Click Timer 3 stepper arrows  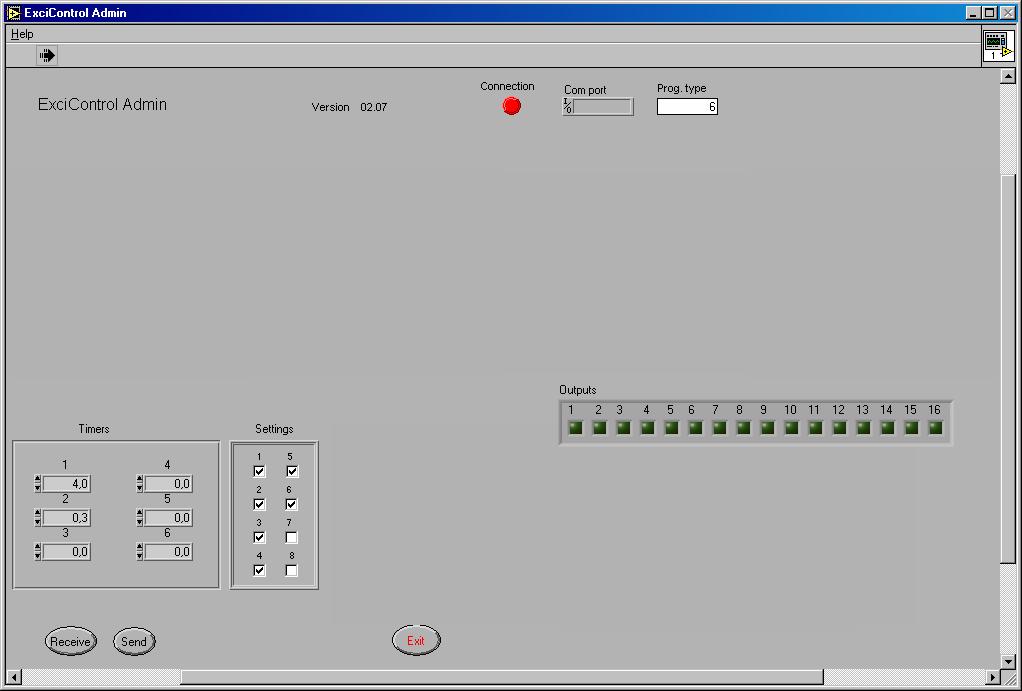pos(38,551)
